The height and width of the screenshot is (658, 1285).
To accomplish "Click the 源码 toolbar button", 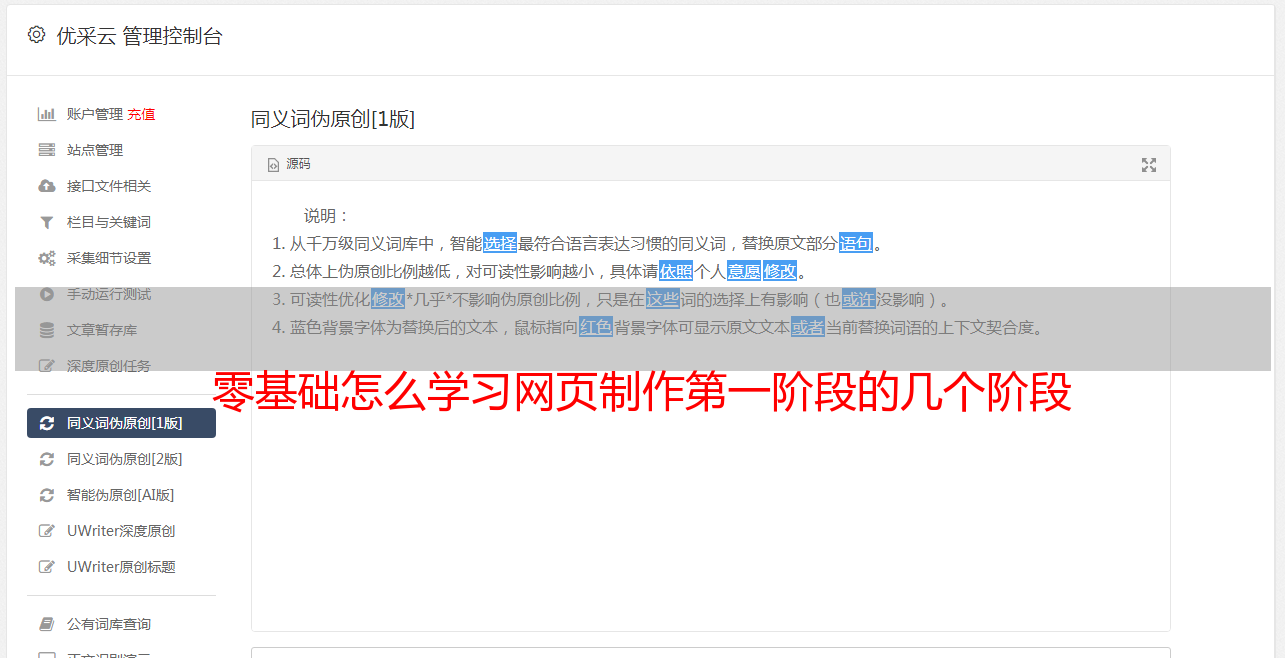I will coord(289,164).
